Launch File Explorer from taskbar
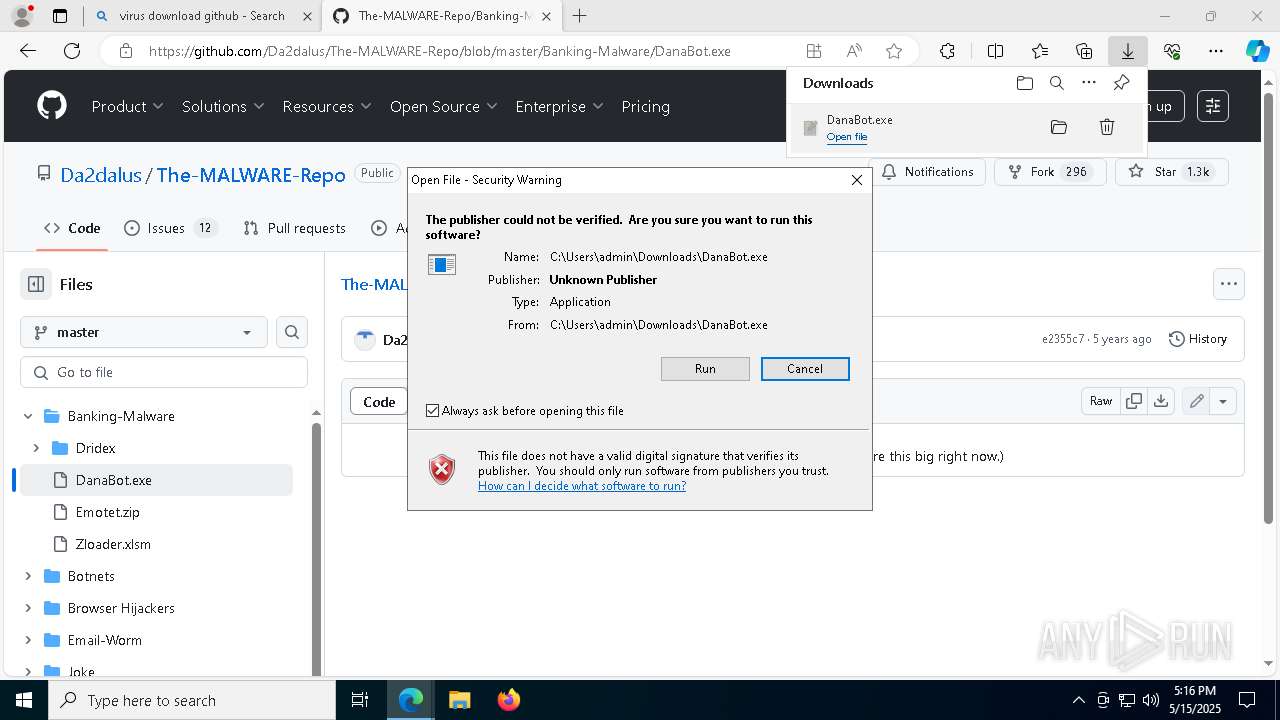1280x720 pixels. (x=459, y=700)
